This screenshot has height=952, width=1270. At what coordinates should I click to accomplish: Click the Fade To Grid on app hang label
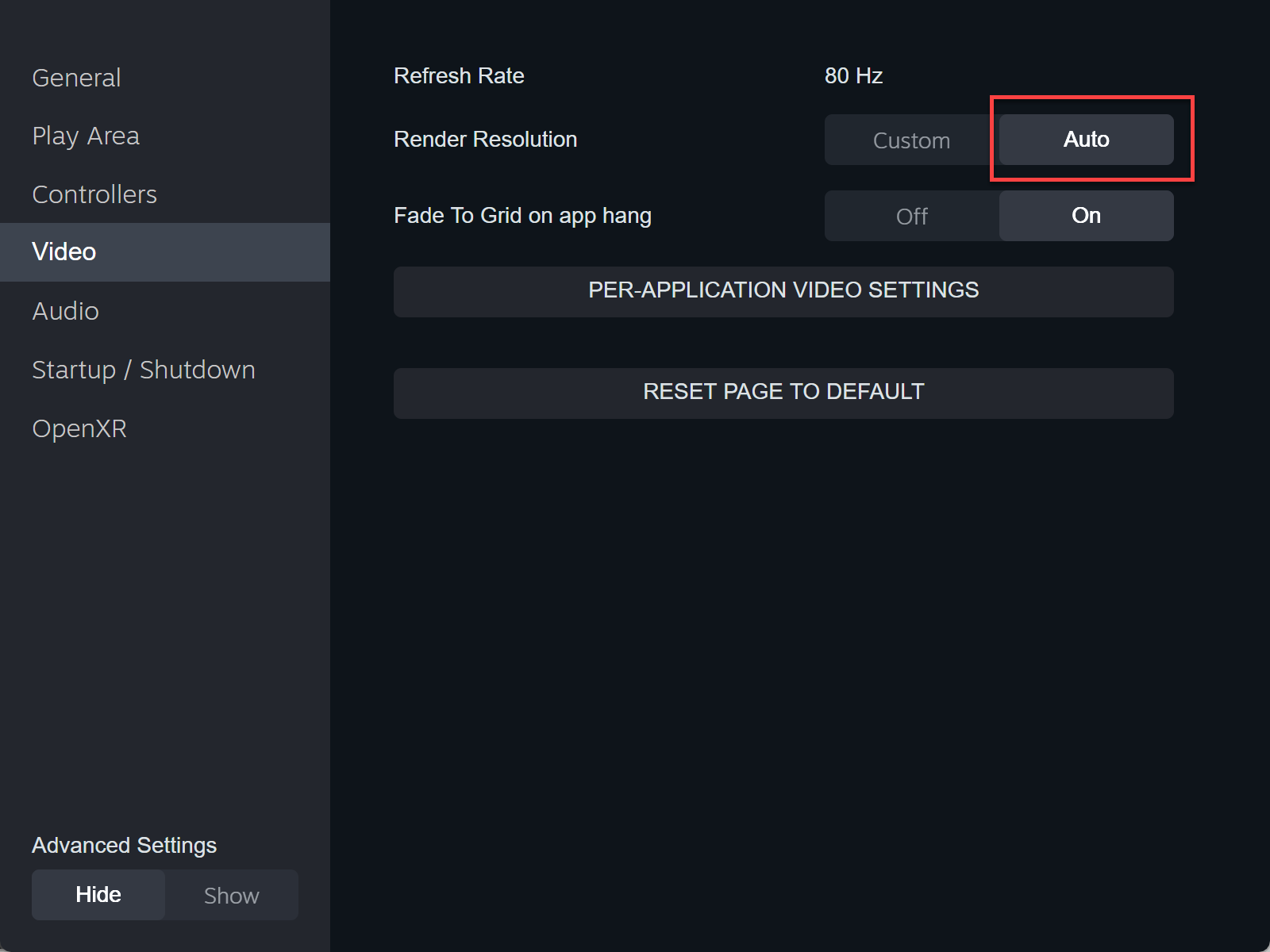pos(523,215)
